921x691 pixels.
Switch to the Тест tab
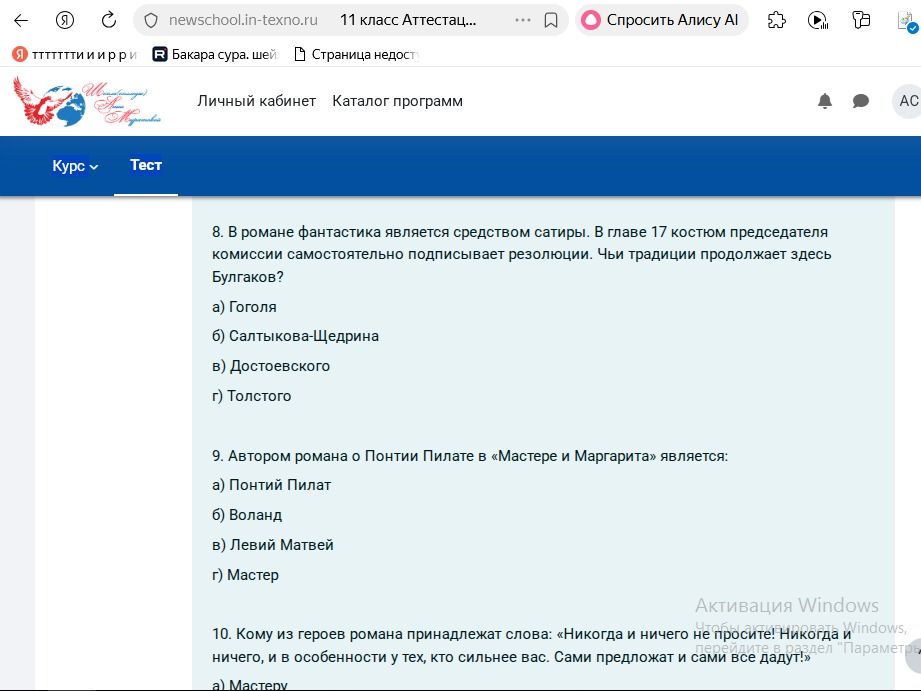(x=146, y=165)
